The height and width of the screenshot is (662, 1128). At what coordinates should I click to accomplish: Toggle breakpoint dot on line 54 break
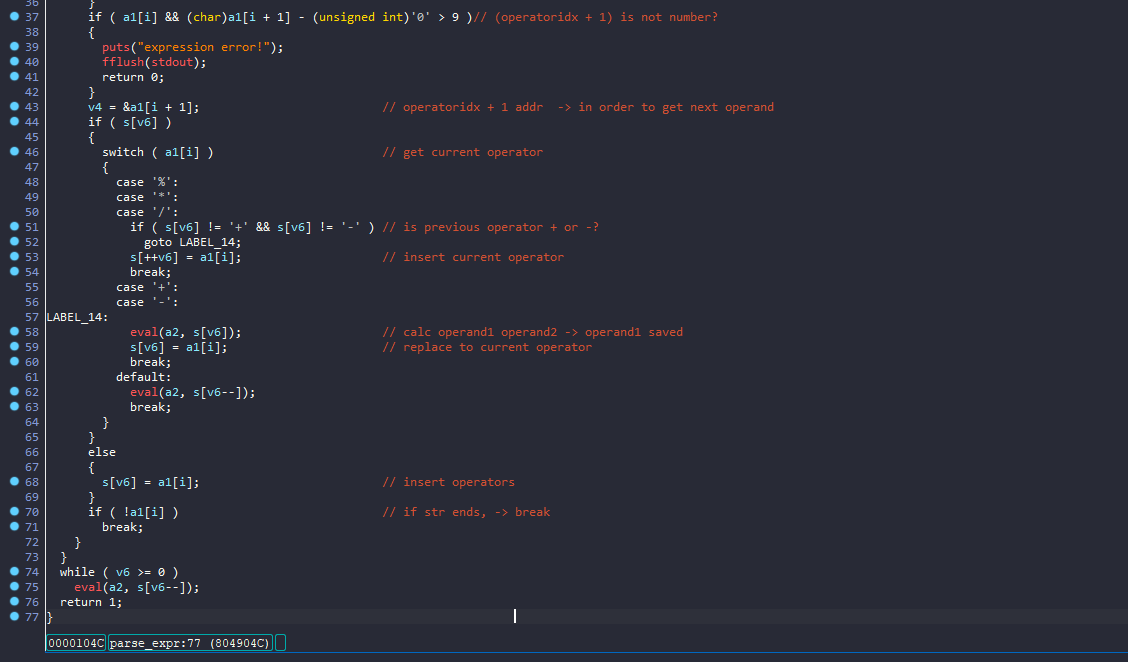[x=14, y=271]
